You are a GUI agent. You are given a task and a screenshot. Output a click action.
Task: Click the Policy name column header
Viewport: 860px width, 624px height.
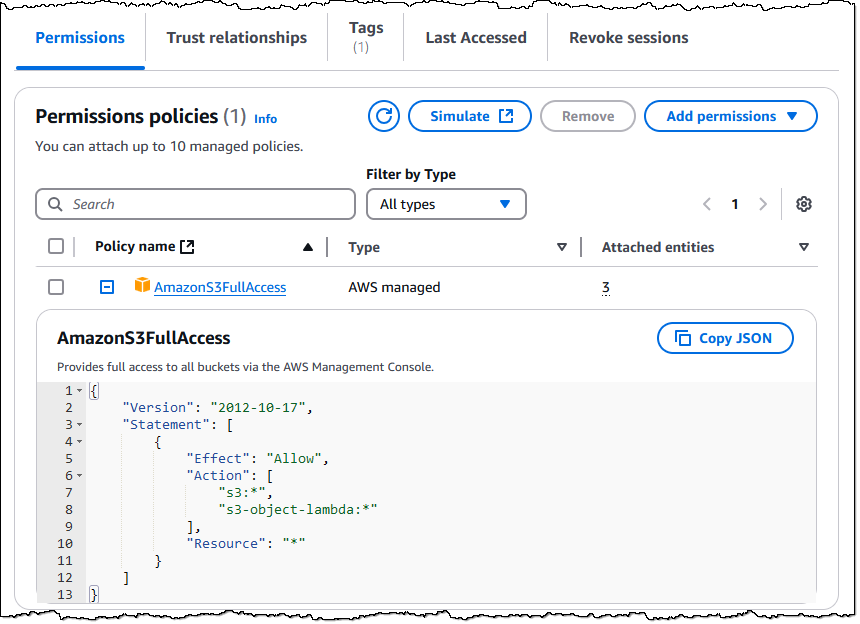coord(135,247)
